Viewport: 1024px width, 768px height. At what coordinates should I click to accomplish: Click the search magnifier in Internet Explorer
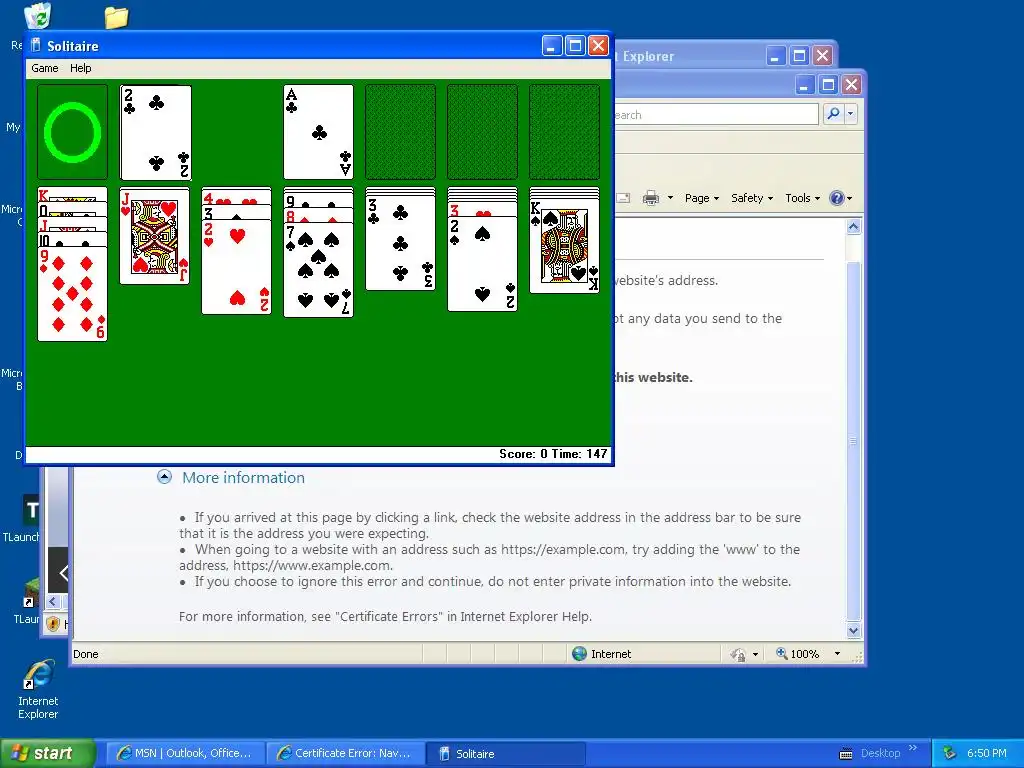[834, 114]
